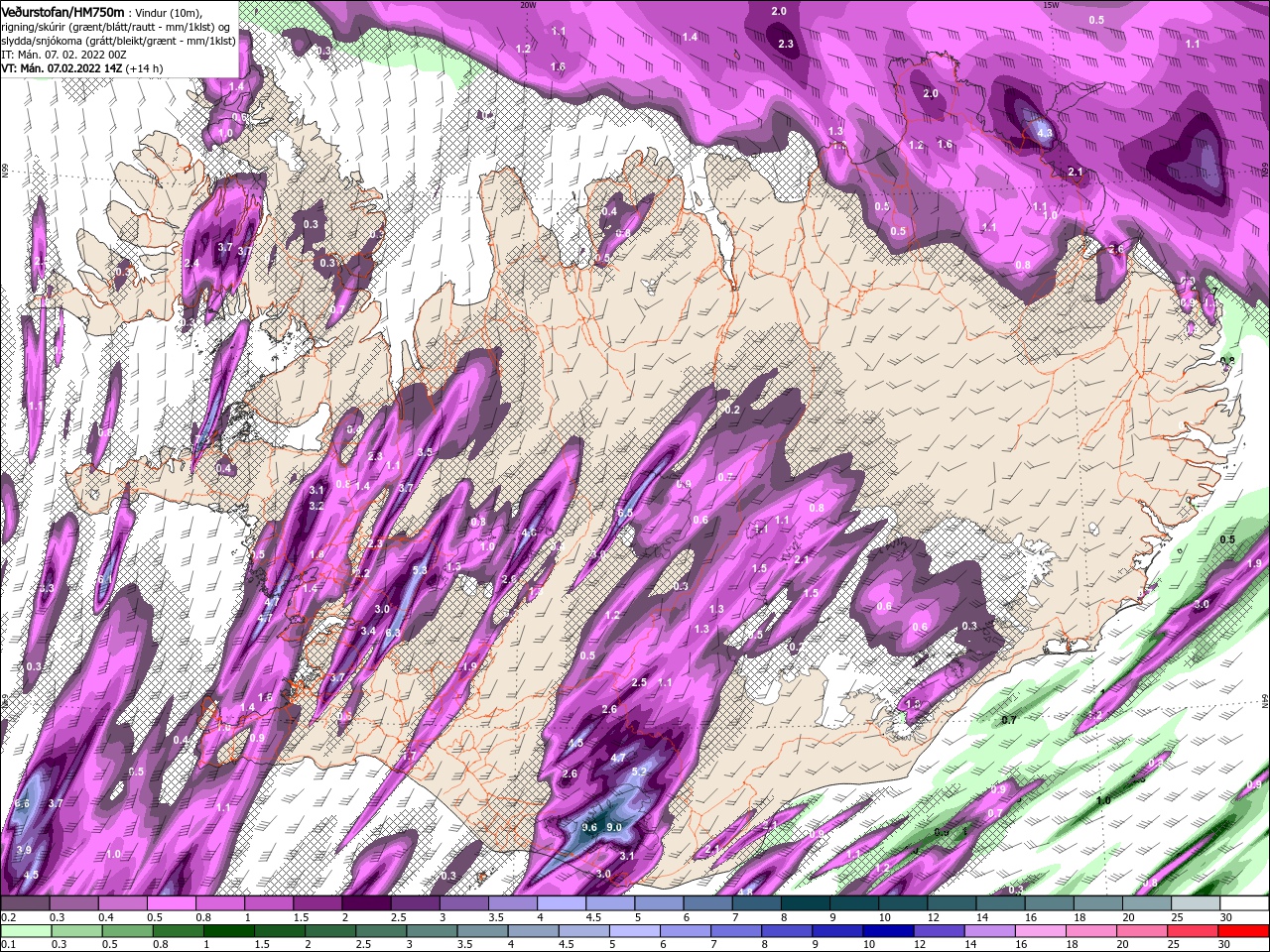Screen dimensions: 1270x952
Task: Click the 9.0 precipitation value on the map
Action: click(614, 828)
